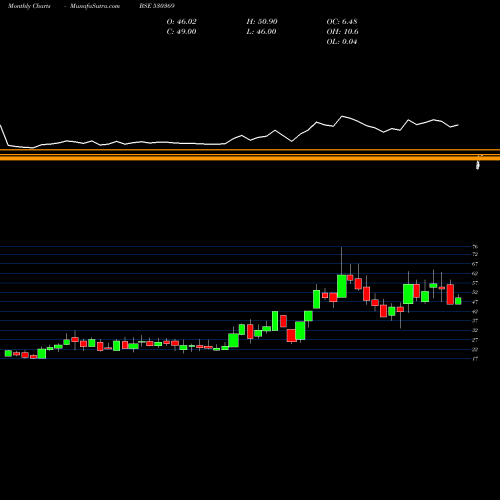500x500 pixels.
Task: Click the 'MunafaSutra.com' site label
Action: [95, 6]
